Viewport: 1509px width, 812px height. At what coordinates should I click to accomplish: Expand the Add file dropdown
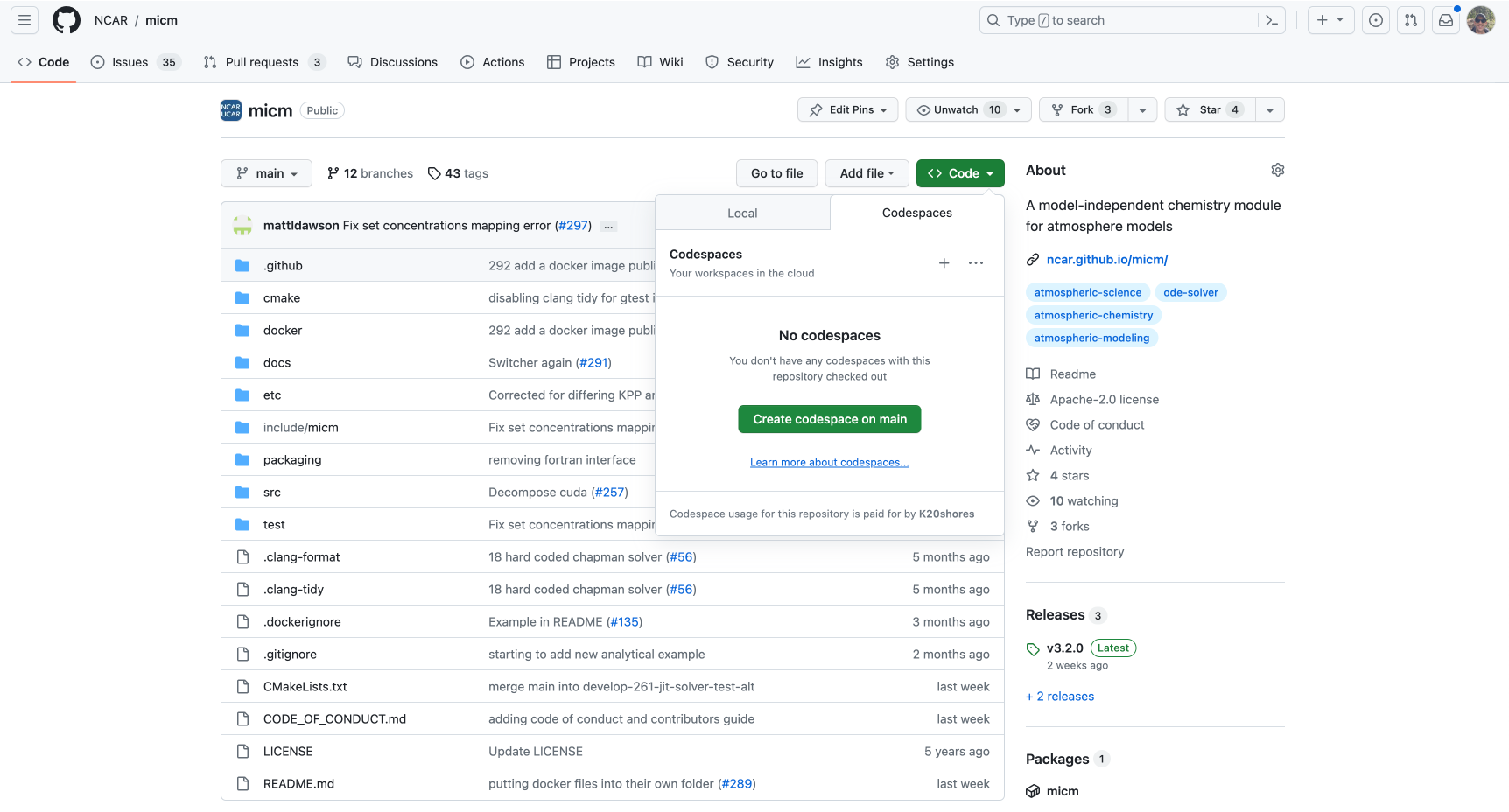[867, 173]
